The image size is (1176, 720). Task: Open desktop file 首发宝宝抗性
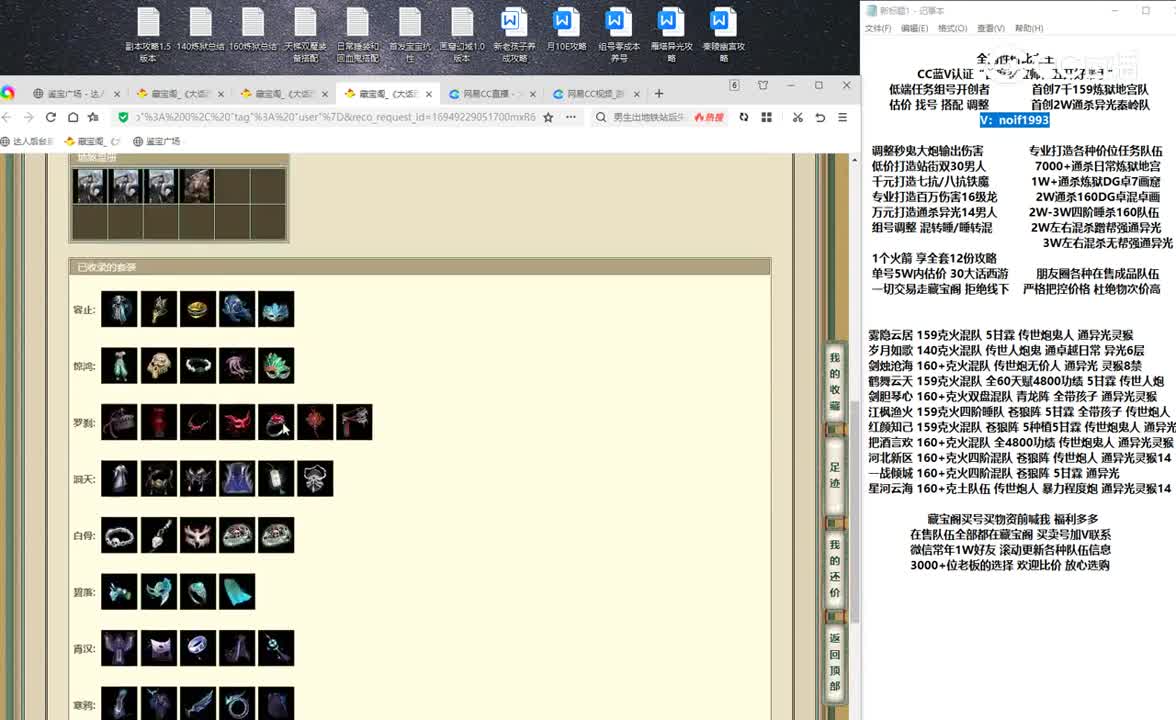pos(410,34)
